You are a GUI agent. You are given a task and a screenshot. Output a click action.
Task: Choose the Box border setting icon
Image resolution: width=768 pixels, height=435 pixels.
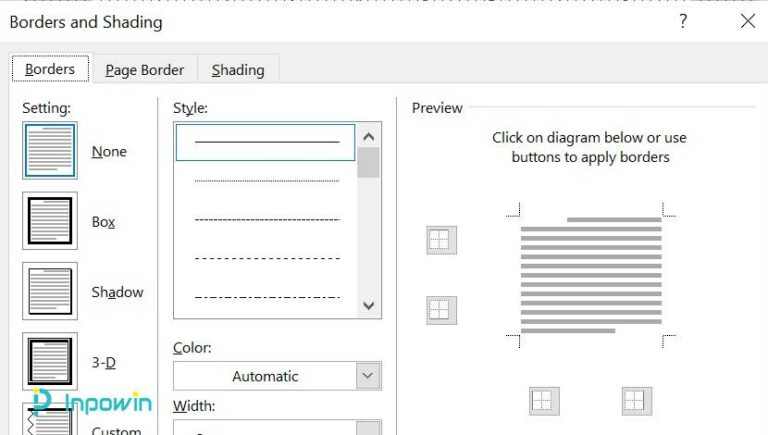tap(49, 221)
